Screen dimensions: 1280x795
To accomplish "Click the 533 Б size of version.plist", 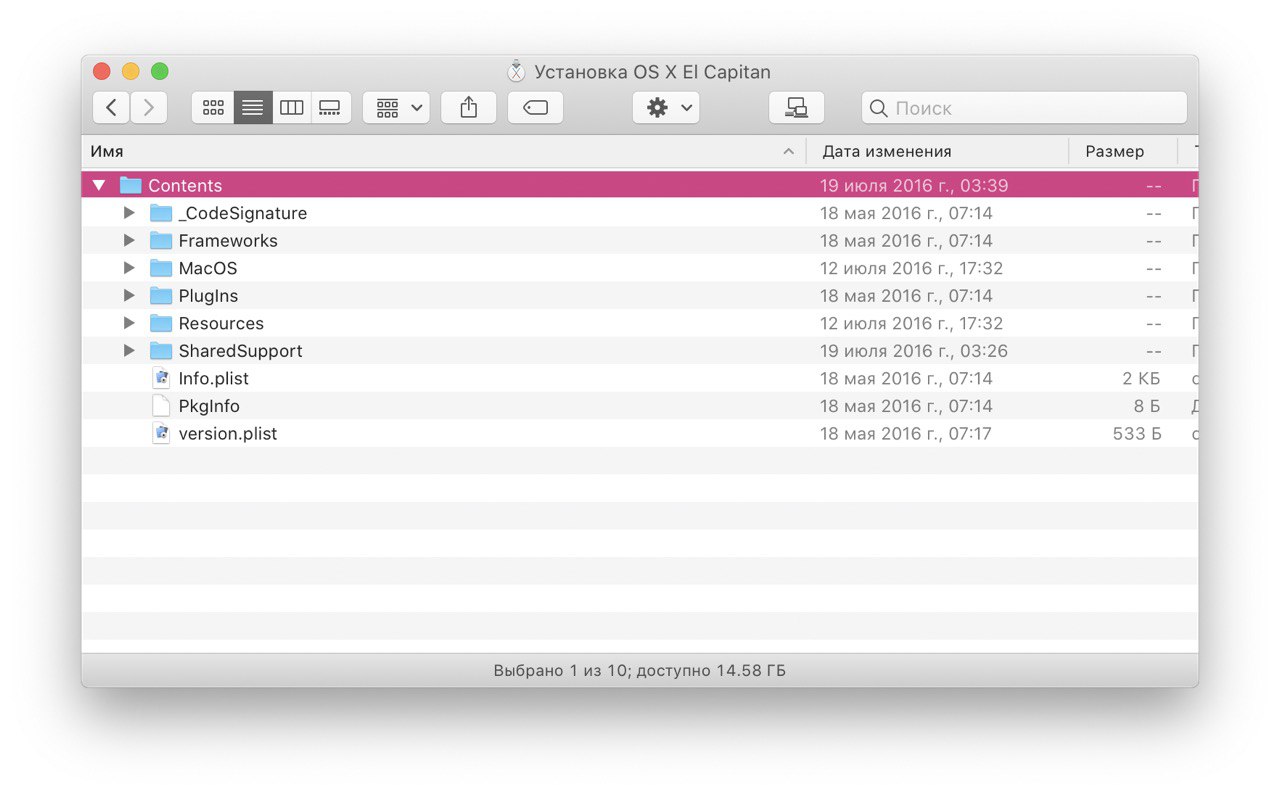I will pos(1137,433).
